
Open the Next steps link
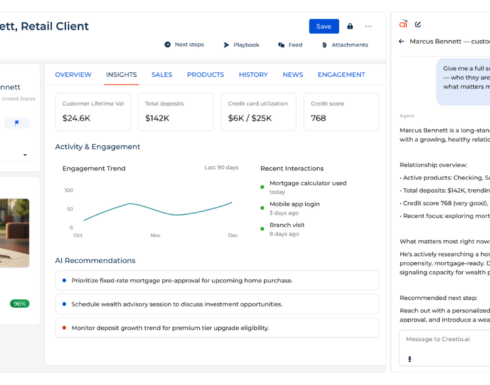189,45
